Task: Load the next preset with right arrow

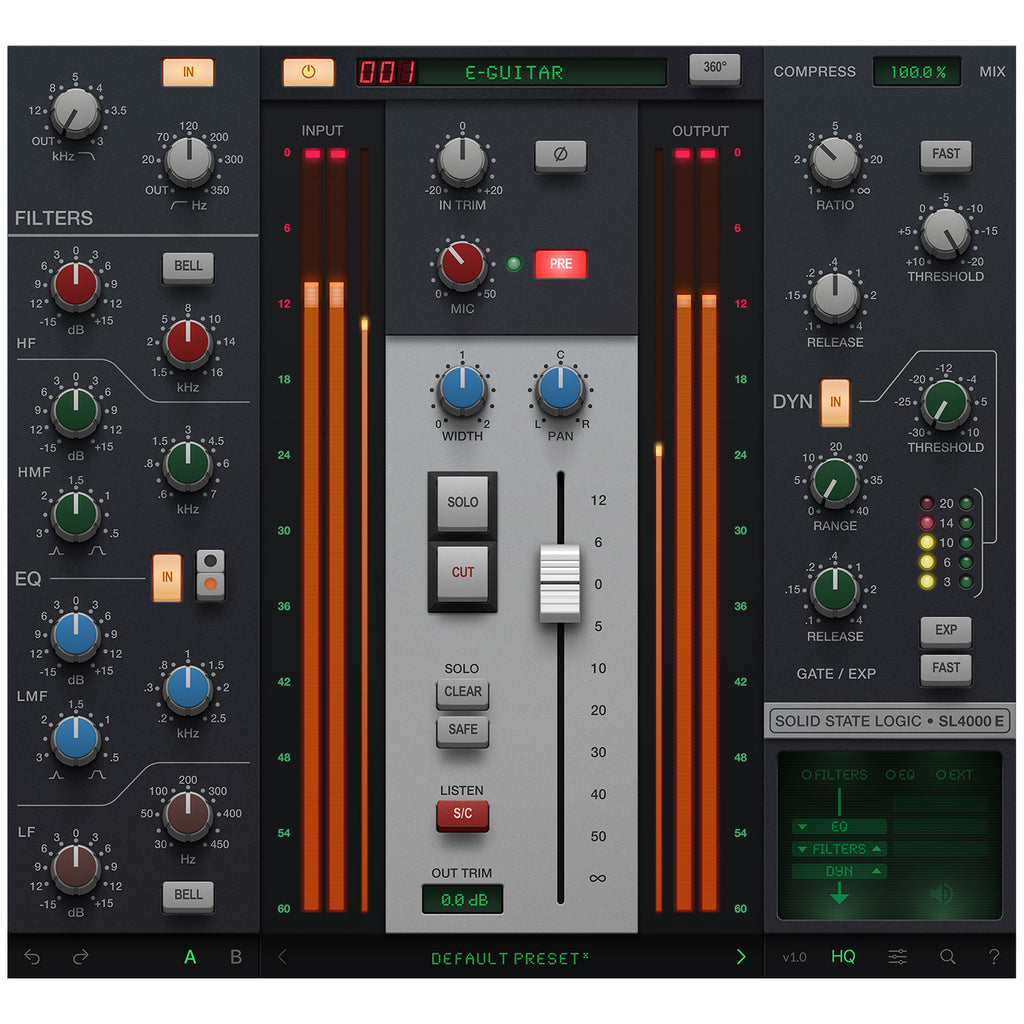Action: click(x=741, y=957)
